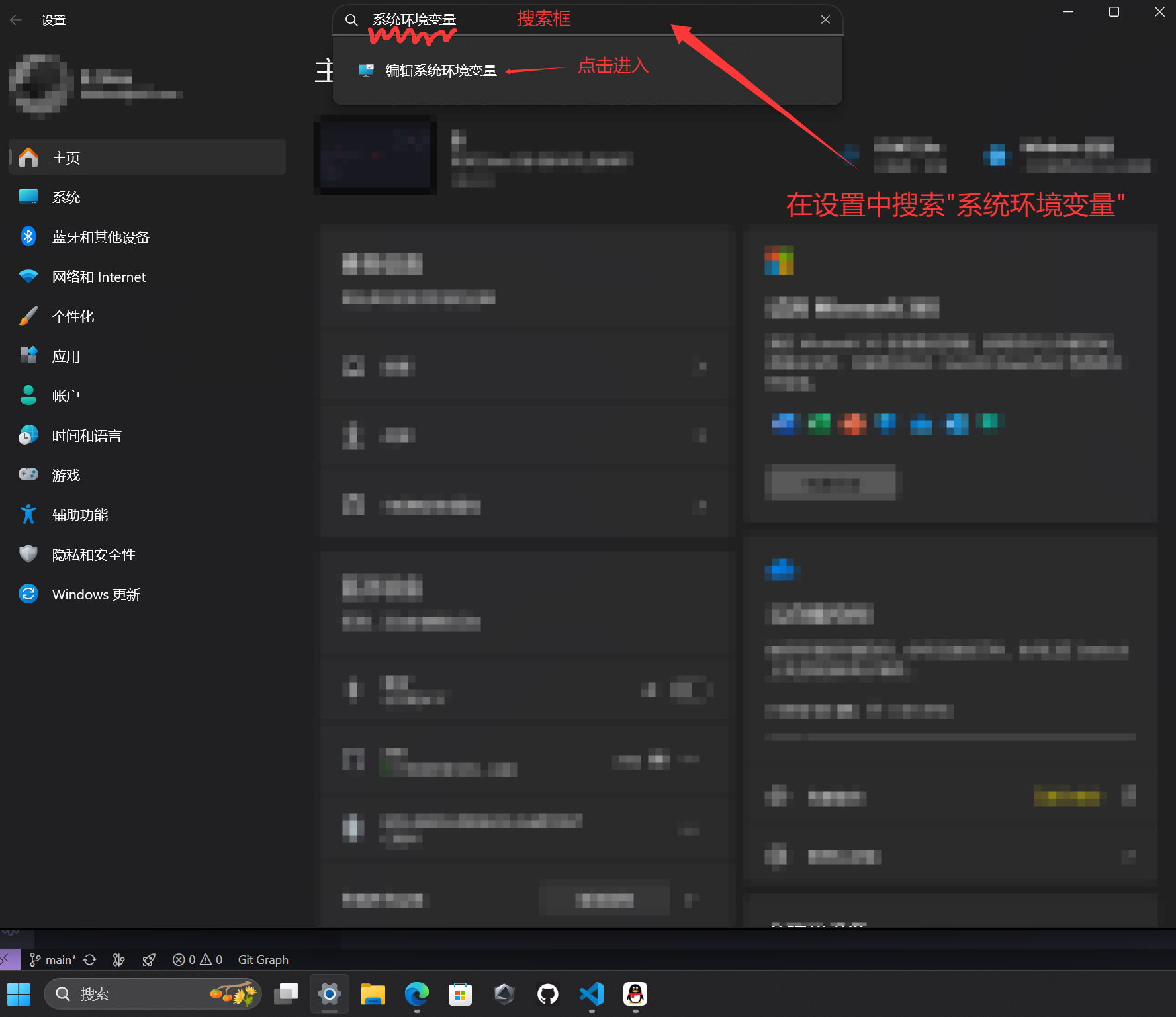Open the 个性化 settings page
Screen dimensions: 1176x1017
click(x=73, y=316)
